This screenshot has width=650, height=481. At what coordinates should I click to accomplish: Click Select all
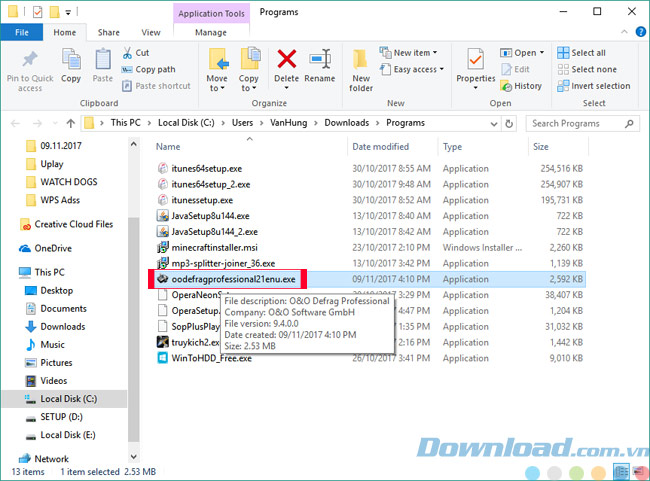[582, 53]
